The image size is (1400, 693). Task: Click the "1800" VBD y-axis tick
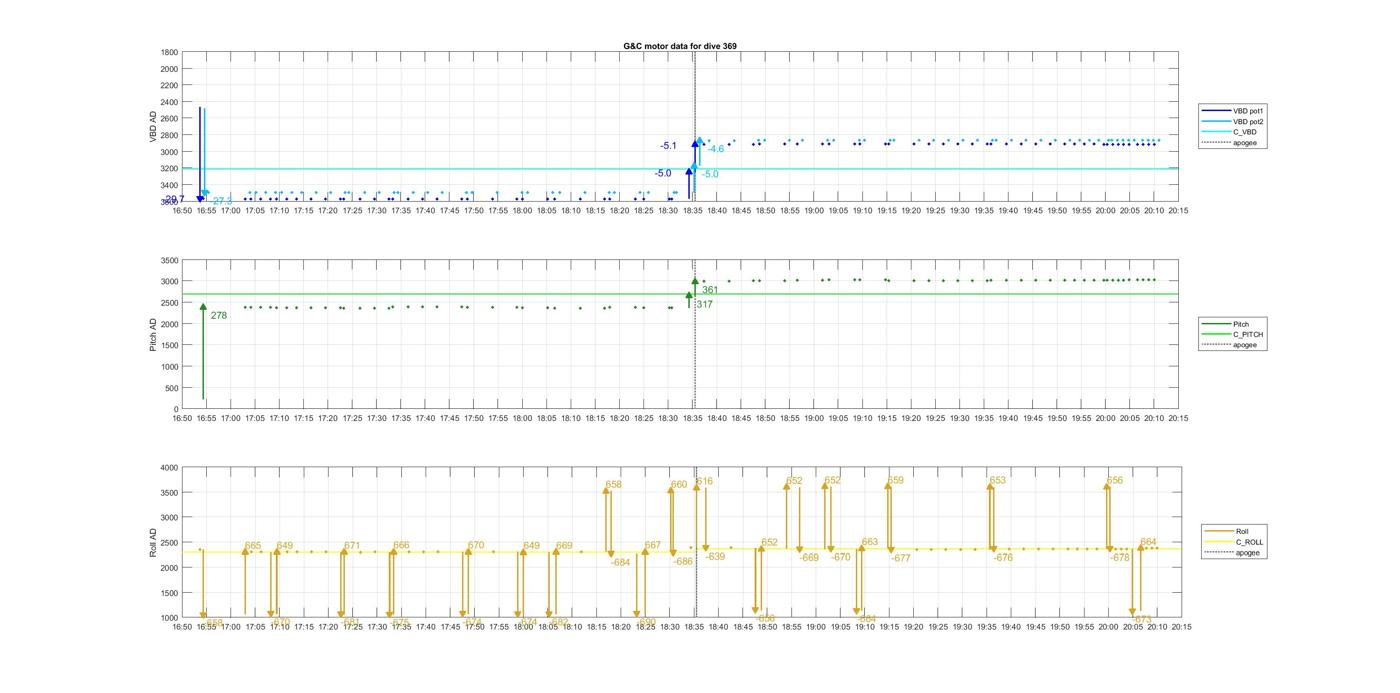click(169, 52)
